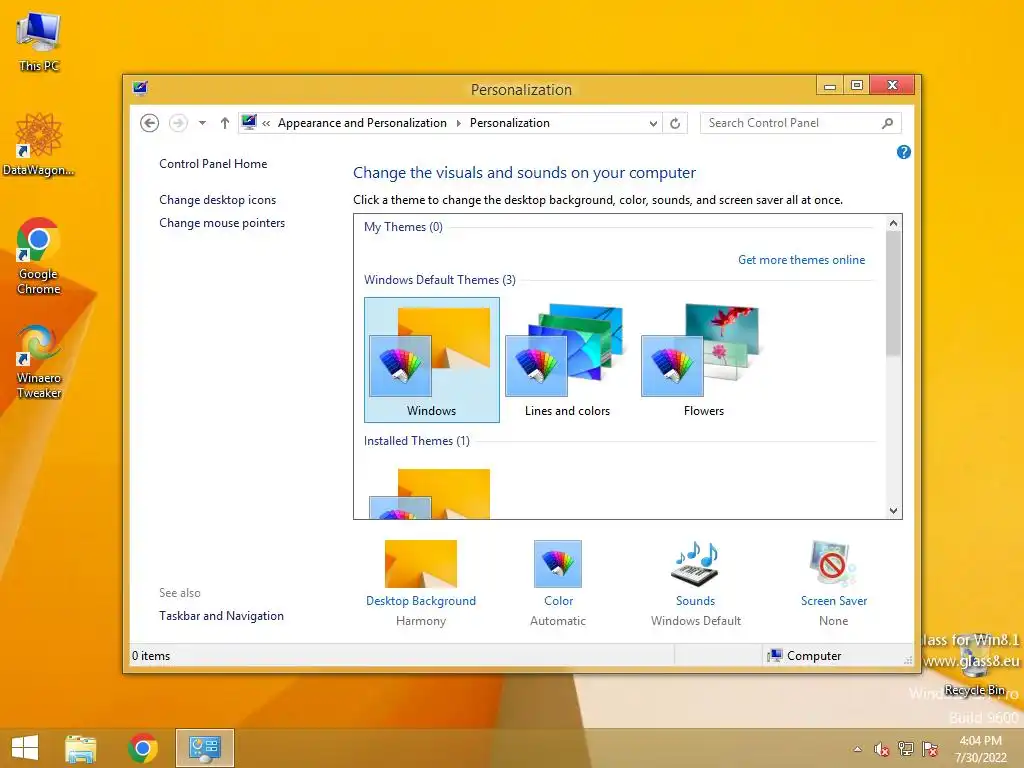Show hidden system tray icons
1024x768 pixels.
[857, 750]
